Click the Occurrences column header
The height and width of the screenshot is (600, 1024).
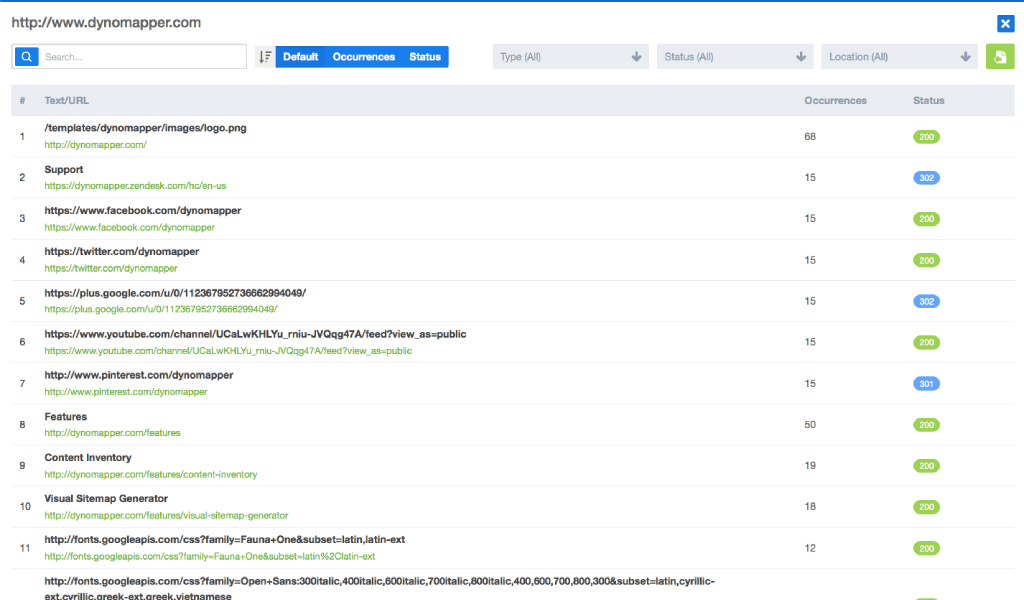click(835, 101)
